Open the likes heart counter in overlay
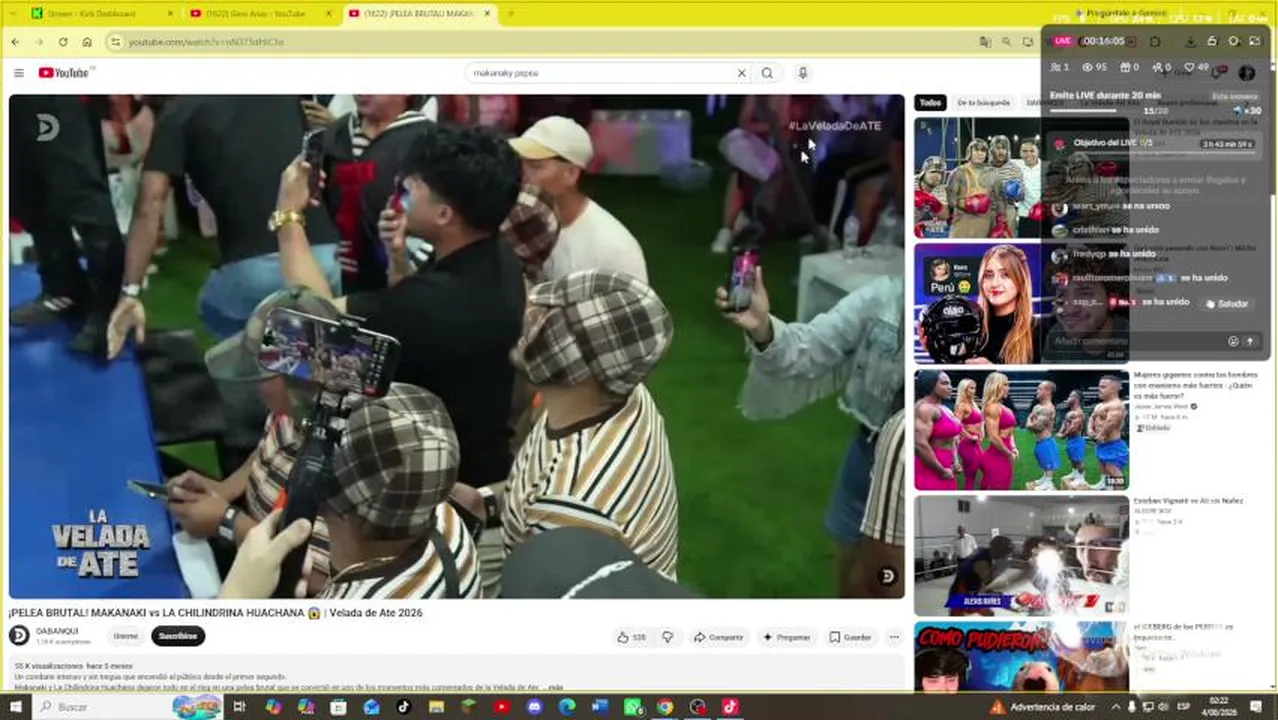The image size is (1278, 720). click(x=1196, y=67)
